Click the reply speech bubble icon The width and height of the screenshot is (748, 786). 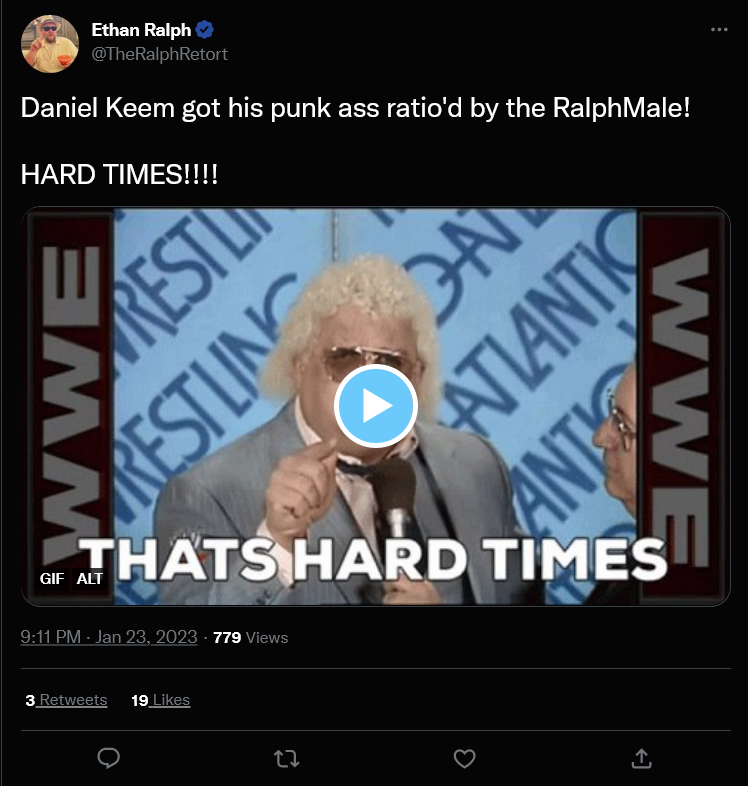108,758
